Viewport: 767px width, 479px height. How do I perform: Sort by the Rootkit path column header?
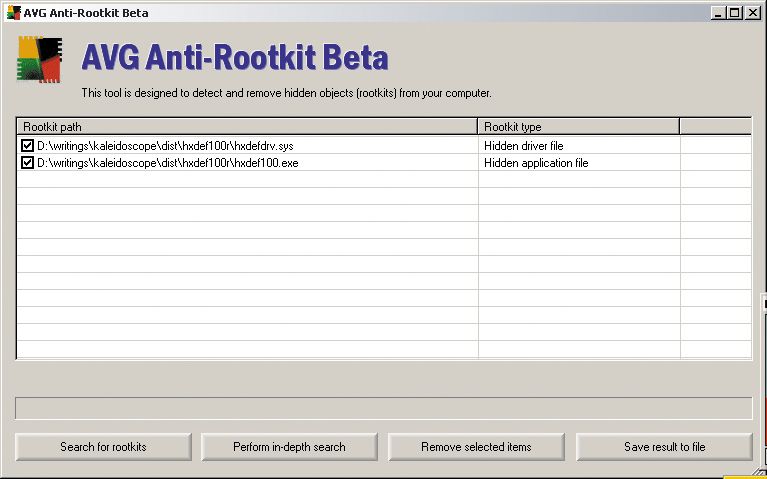247,127
